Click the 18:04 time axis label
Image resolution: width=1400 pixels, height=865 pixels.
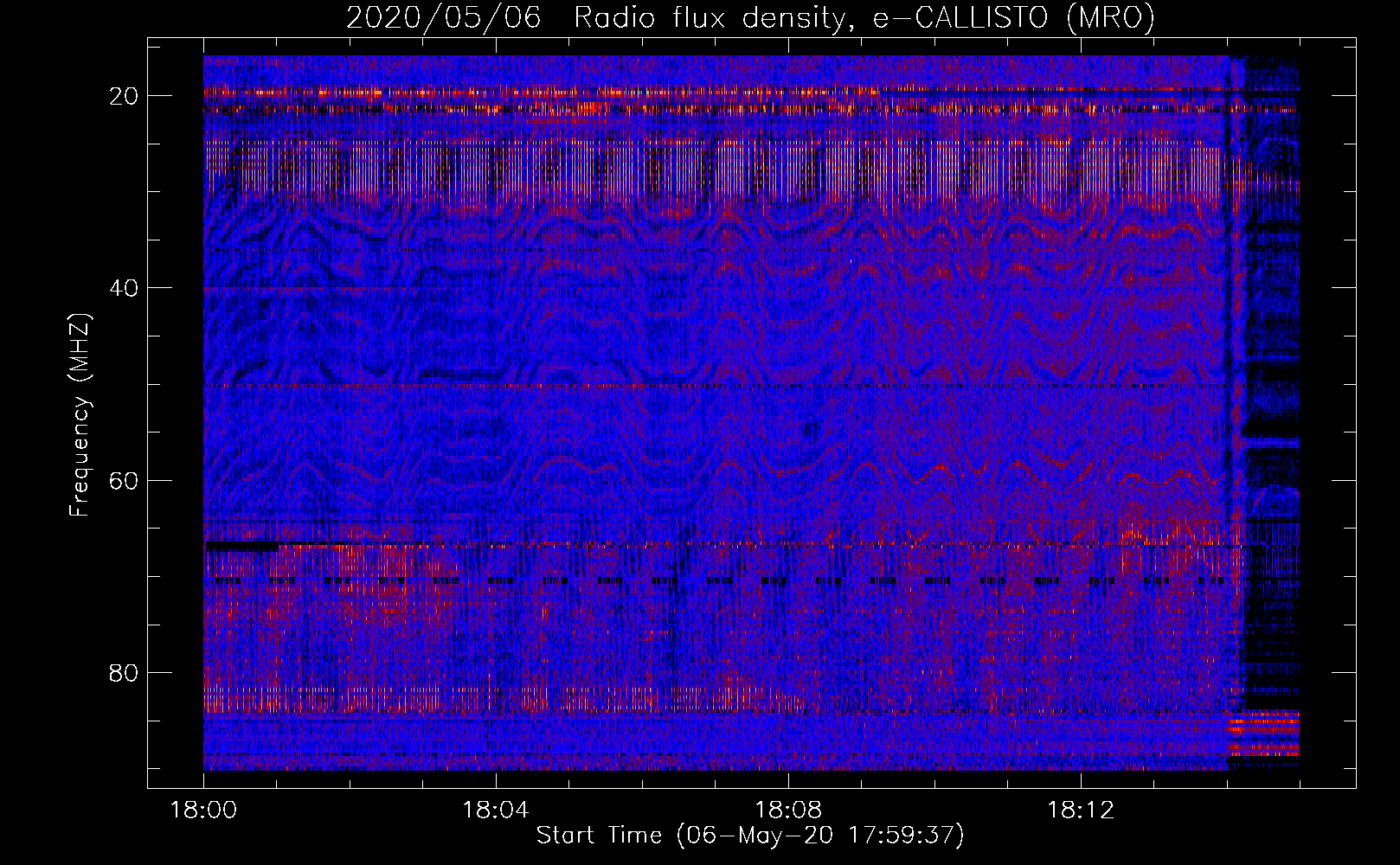tap(495, 811)
